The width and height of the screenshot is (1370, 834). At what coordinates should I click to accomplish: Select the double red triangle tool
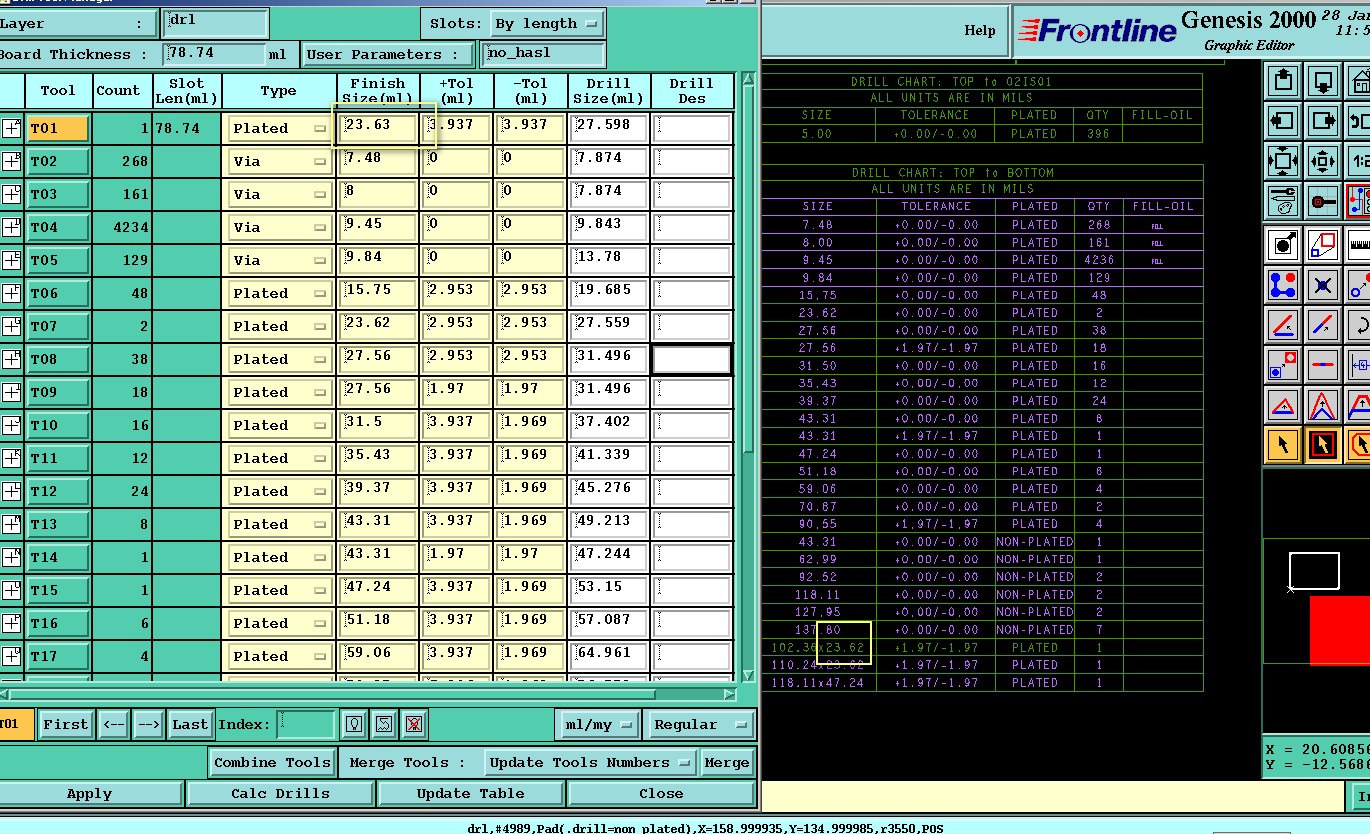tap(1322, 405)
